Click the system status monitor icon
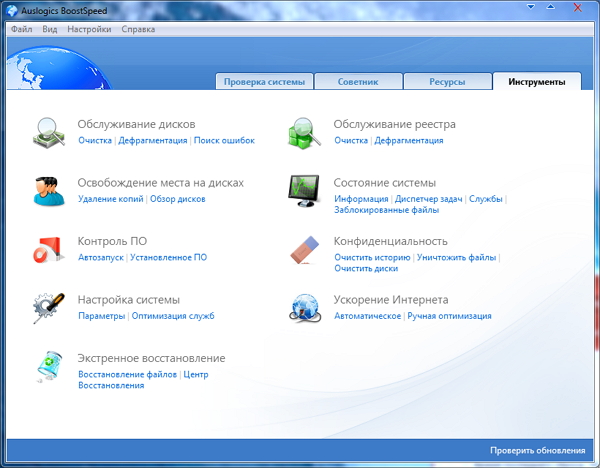 pyautogui.click(x=304, y=191)
